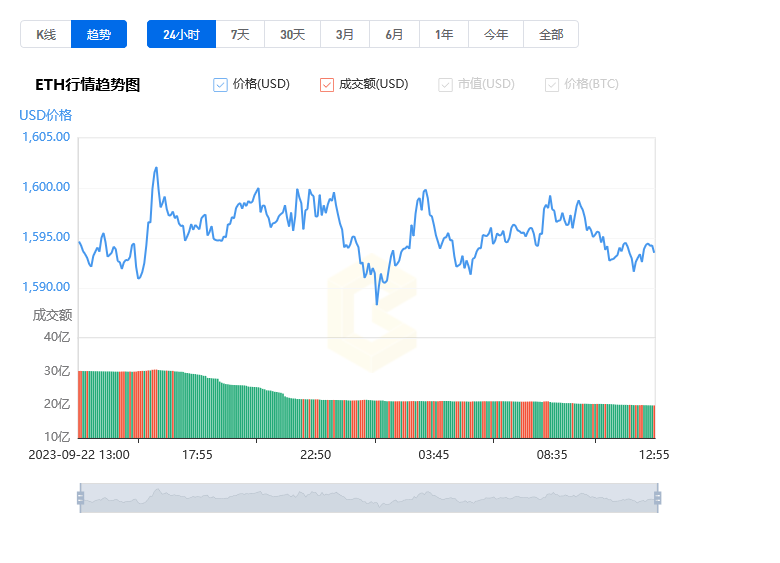
Task: Click the 08:35 time axis label
Action: (x=552, y=455)
